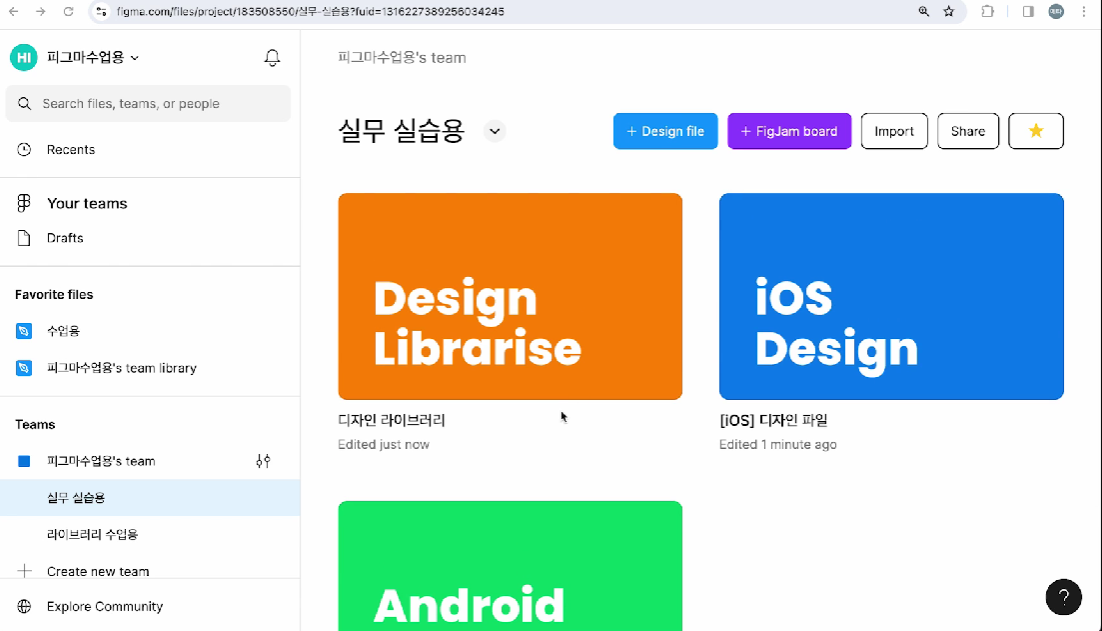Create a new FigJam board
Image resolution: width=1102 pixels, height=631 pixels.
pyautogui.click(x=789, y=131)
